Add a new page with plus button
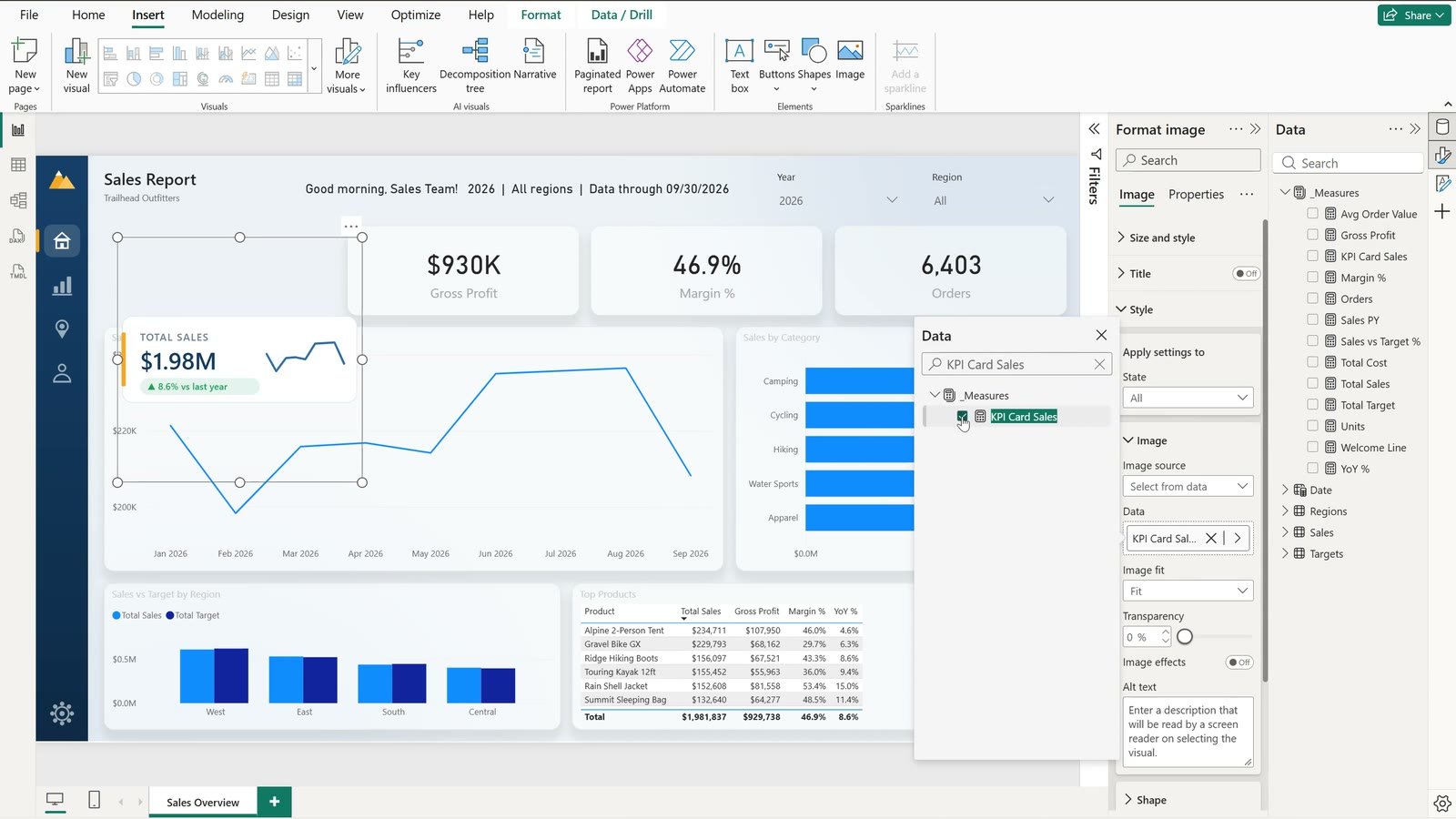 click(x=275, y=802)
